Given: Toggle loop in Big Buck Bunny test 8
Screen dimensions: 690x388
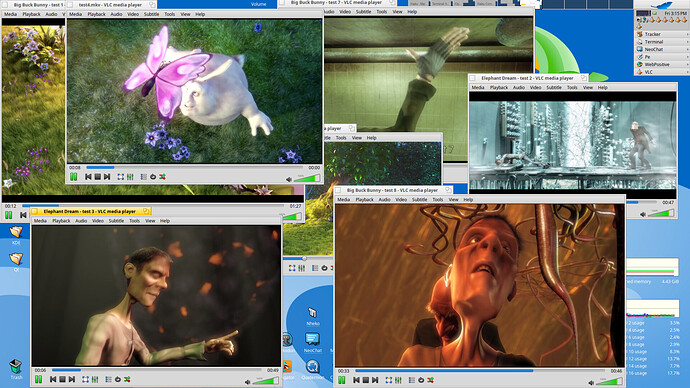Looking at the screenshot, I should [x=421, y=380].
